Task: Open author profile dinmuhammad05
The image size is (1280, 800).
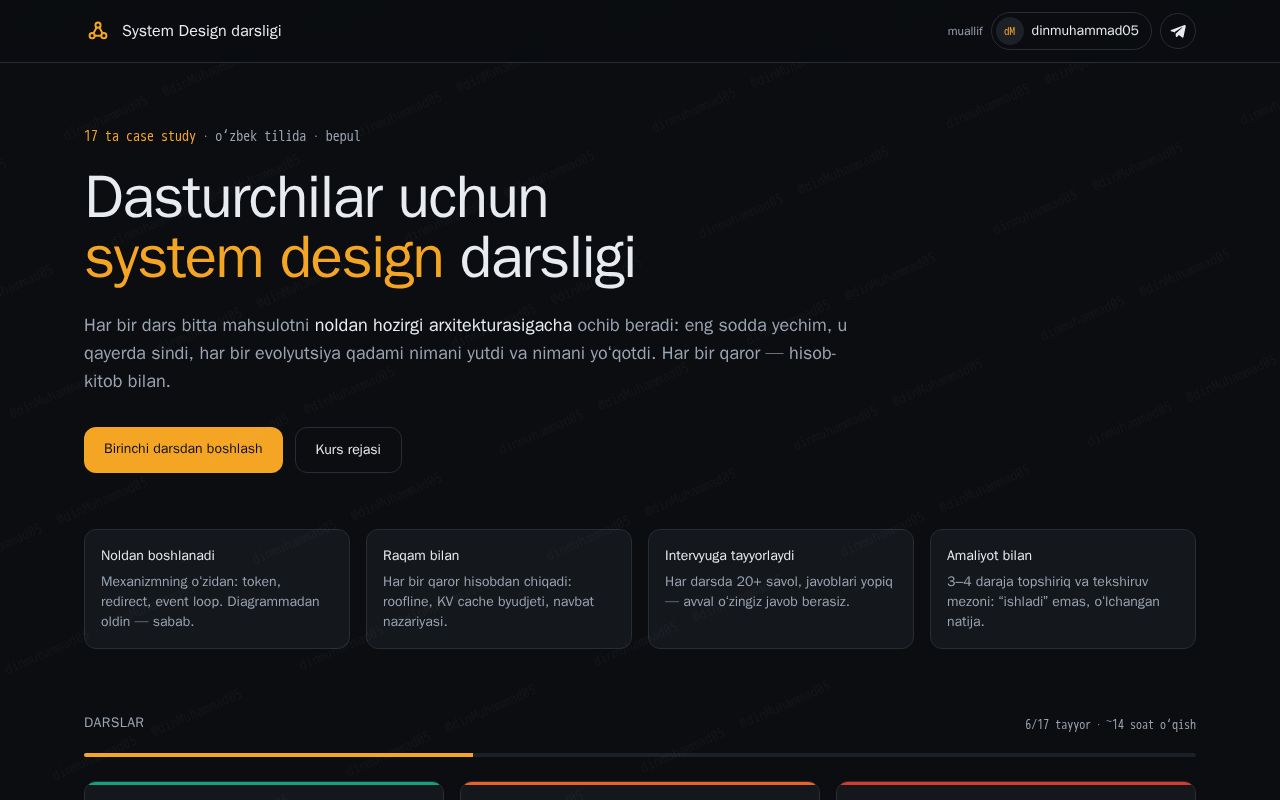Action: point(1071,31)
